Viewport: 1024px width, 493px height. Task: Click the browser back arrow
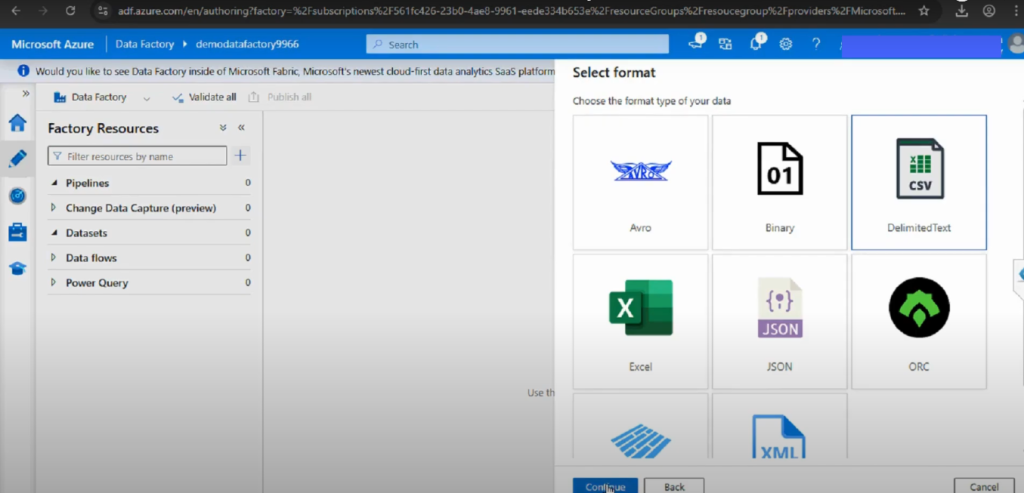(x=16, y=10)
